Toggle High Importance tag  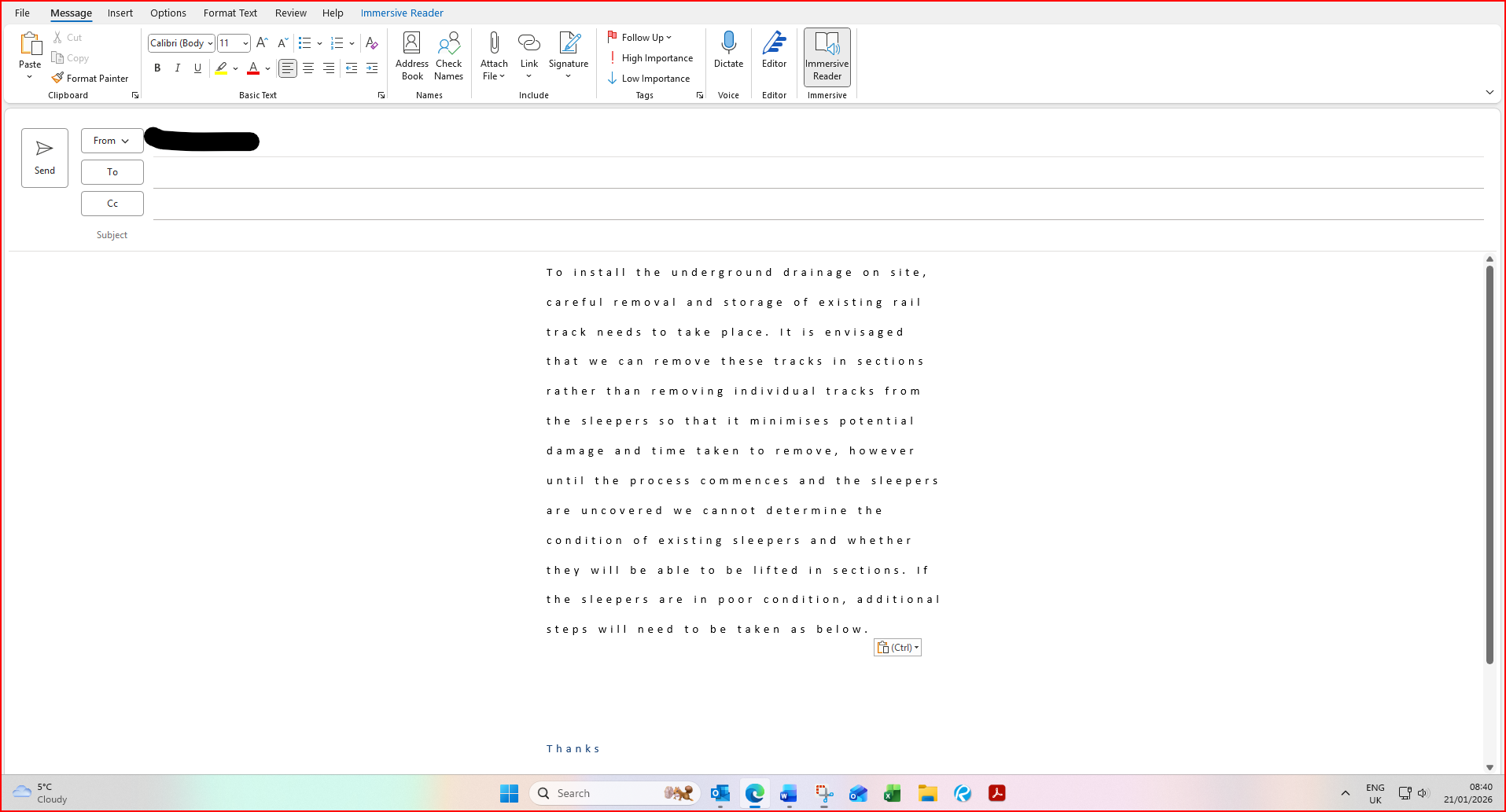coord(650,57)
